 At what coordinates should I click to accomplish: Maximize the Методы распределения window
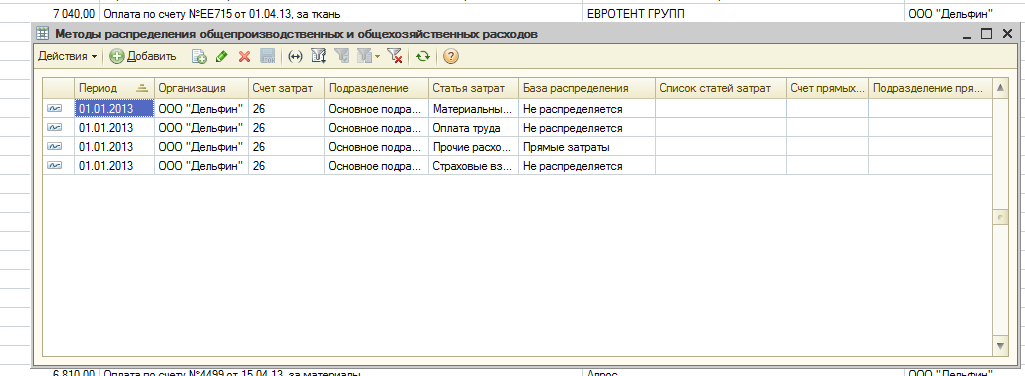(x=987, y=34)
